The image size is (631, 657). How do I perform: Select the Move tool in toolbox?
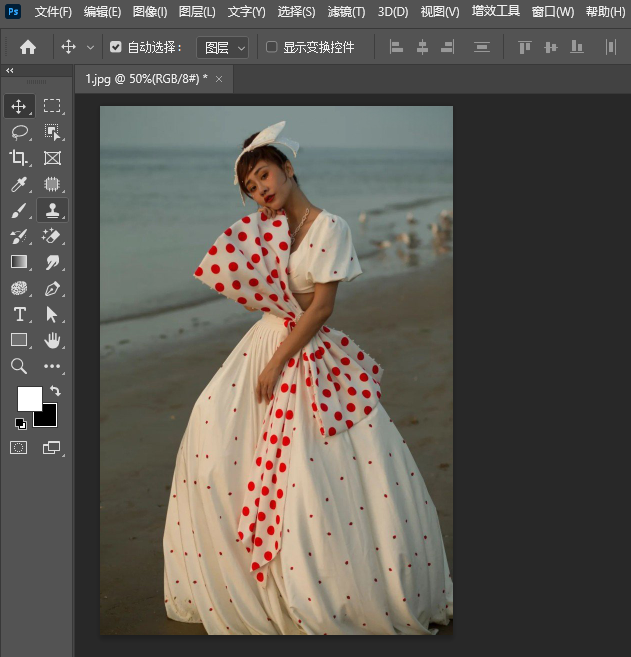(x=19, y=106)
